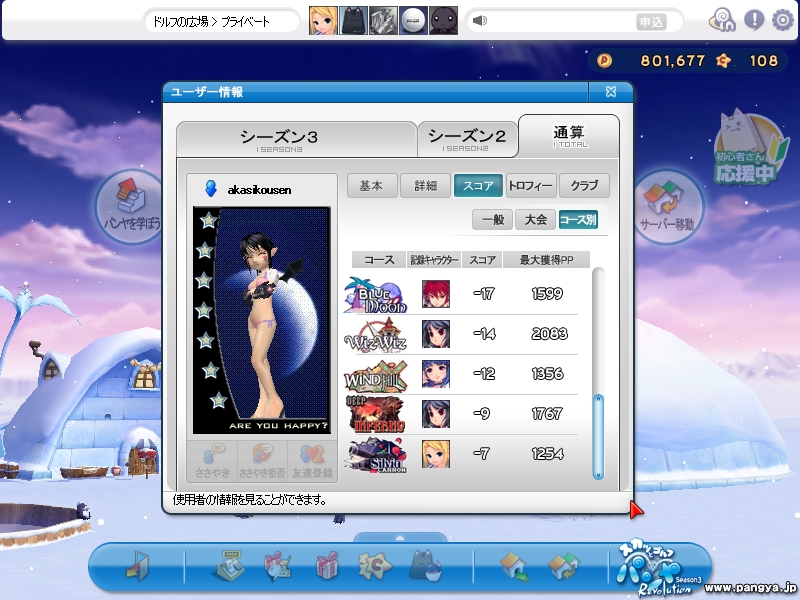Open the ribbon gift card icon
This screenshot has height=600, width=800.
pos(277,566)
